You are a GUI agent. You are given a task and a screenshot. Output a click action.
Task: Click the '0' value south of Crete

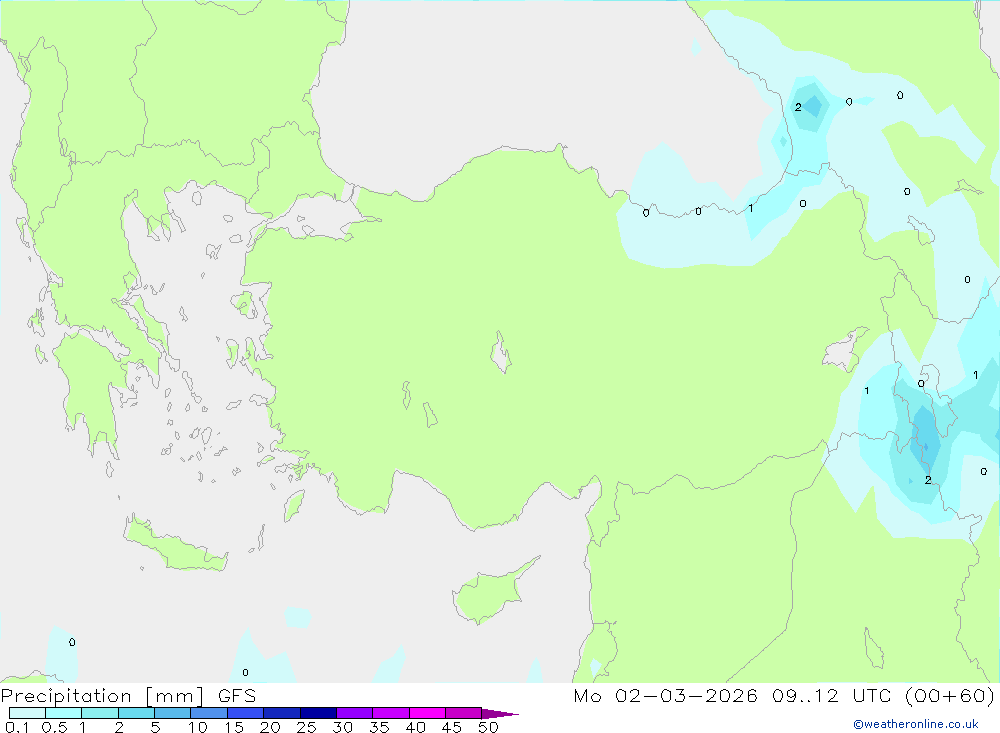tap(246, 672)
